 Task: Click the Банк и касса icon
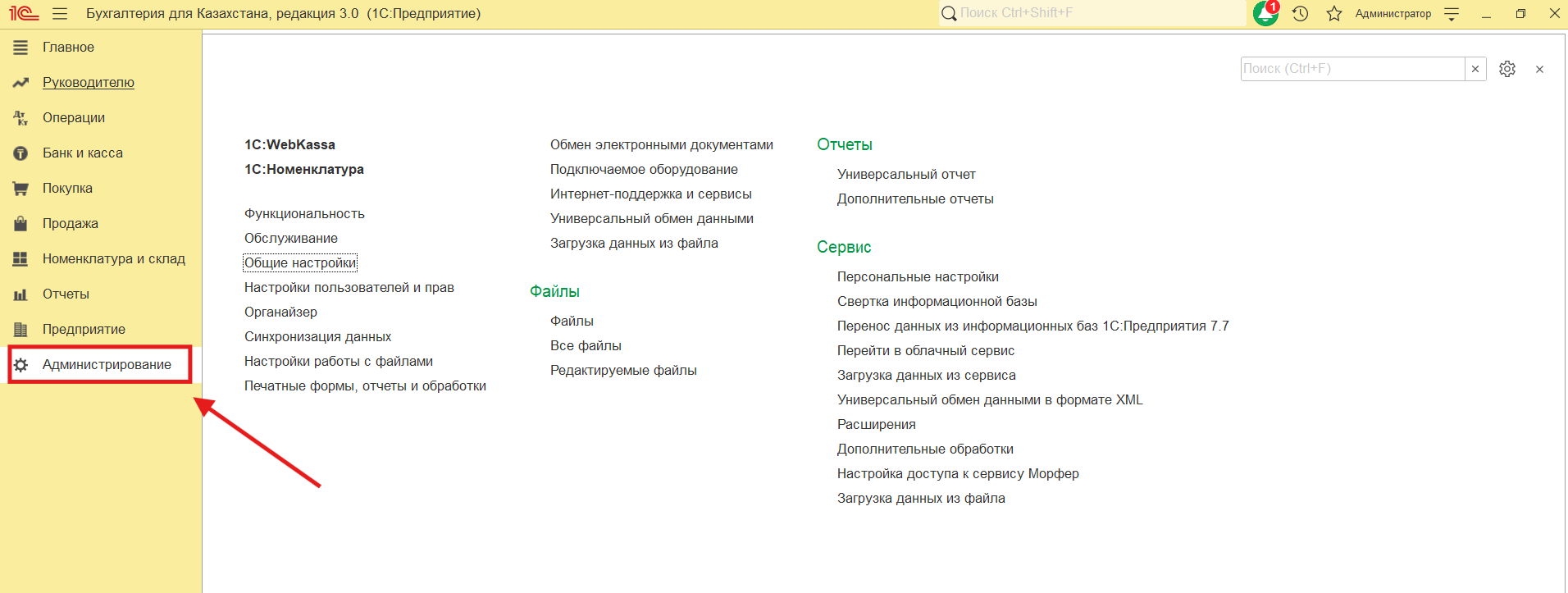pyautogui.click(x=21, y=153)
